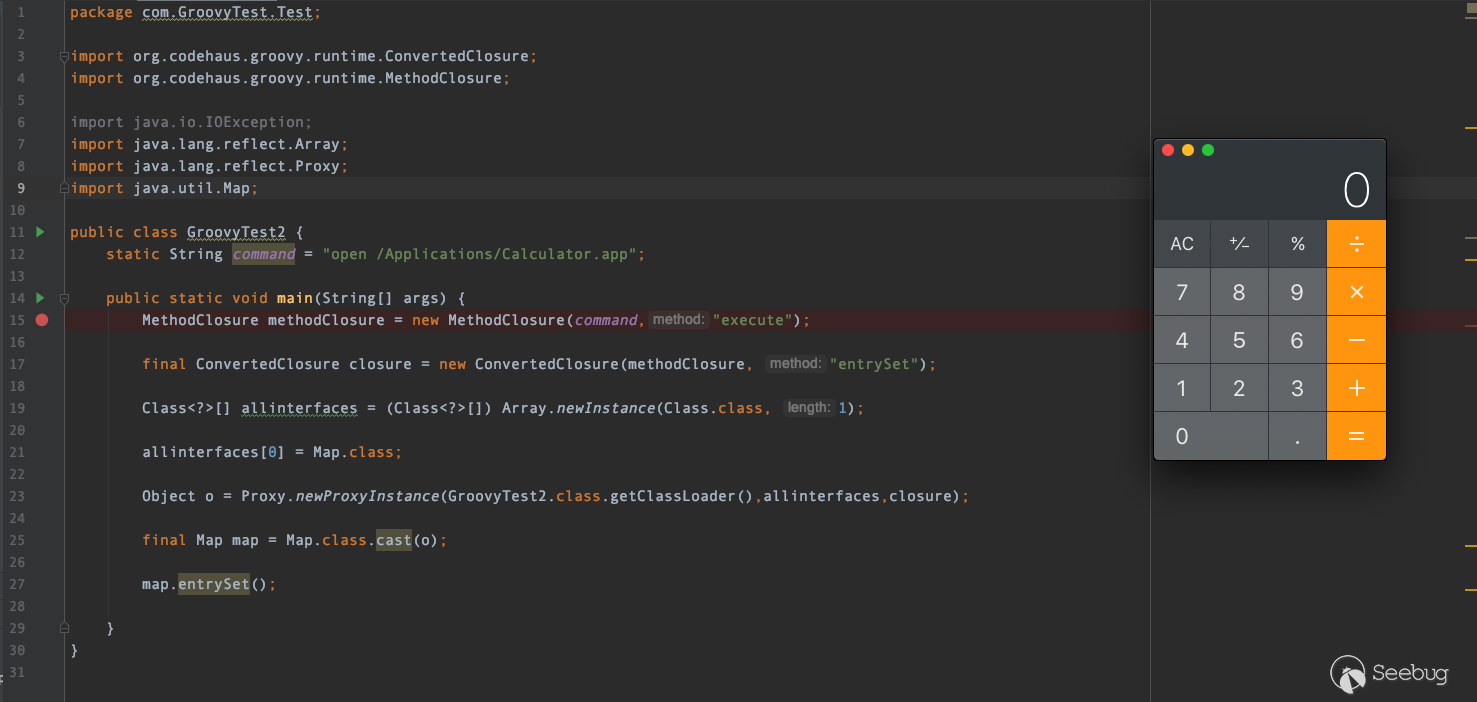Click the class name GroovyTest2 on line 11
The width and height of the screenshot is (1477, 702).
pos(236,232)
